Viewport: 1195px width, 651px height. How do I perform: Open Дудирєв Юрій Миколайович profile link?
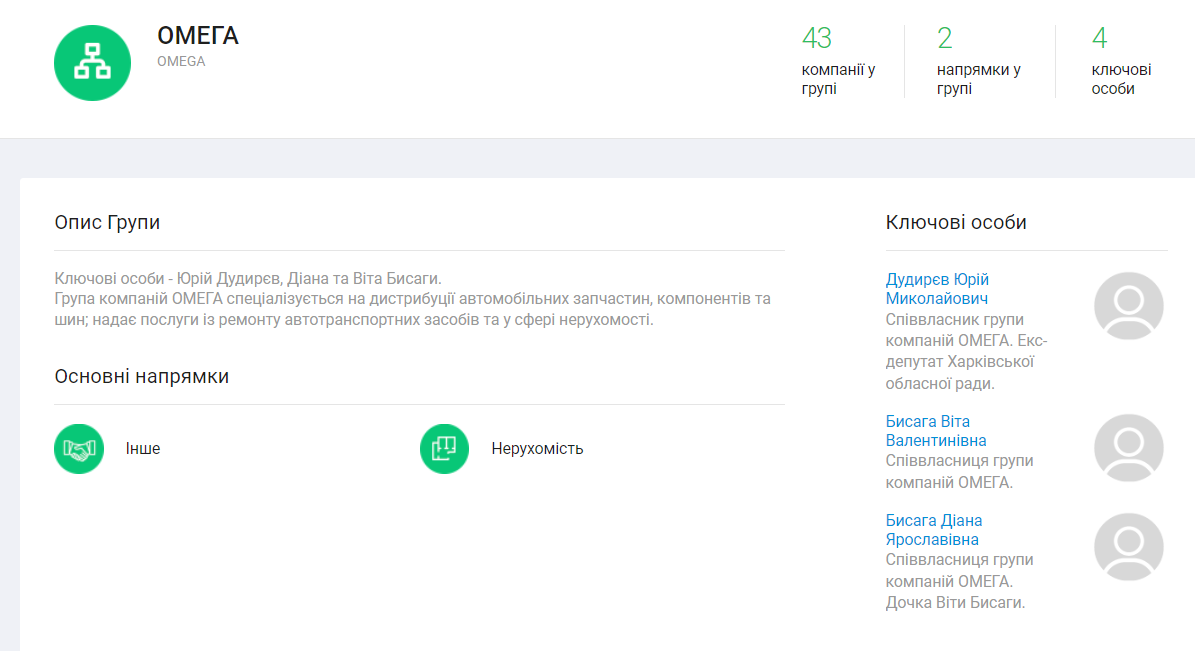937,289
